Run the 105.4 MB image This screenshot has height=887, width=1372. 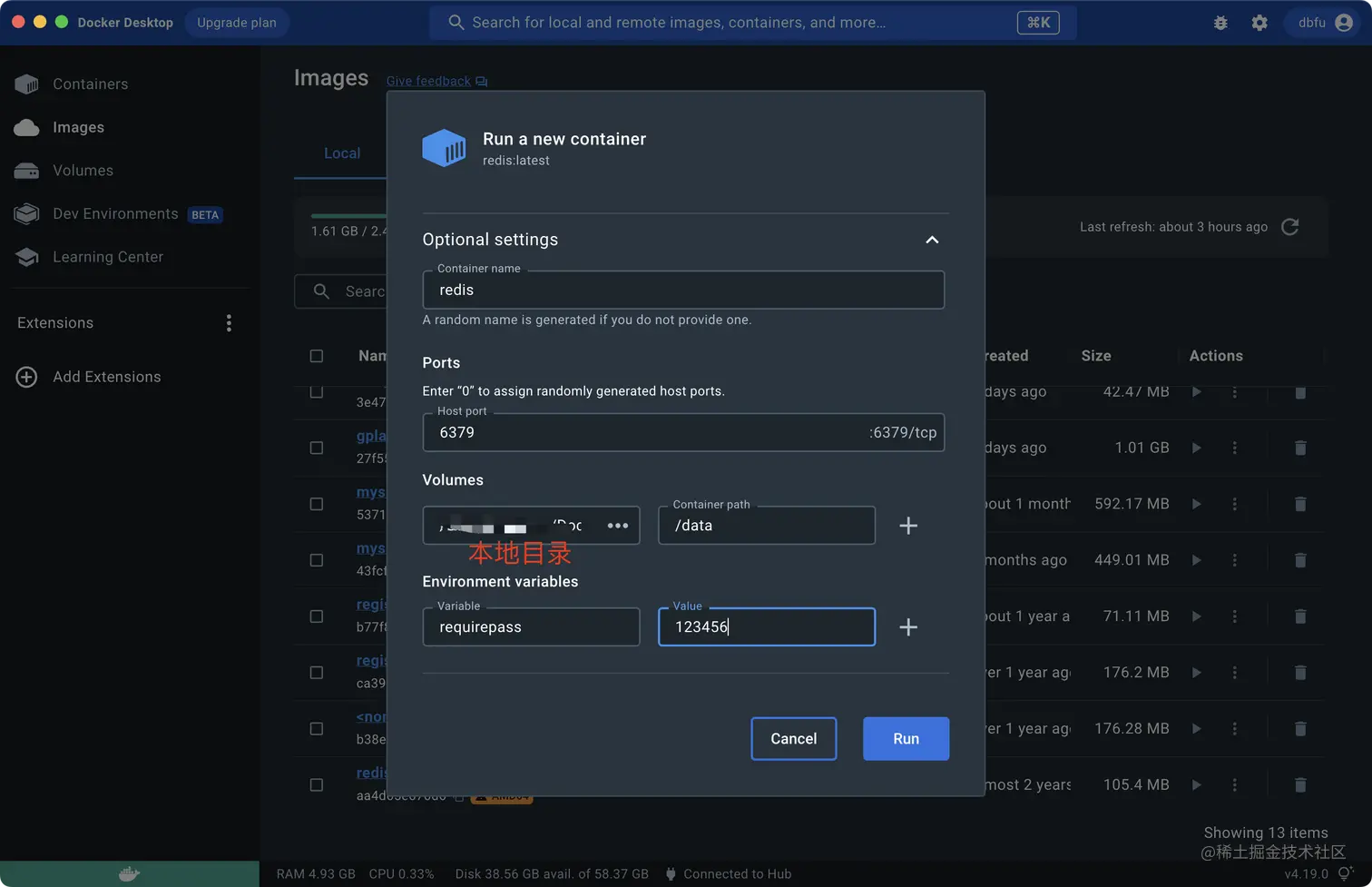pos(1197,785)
